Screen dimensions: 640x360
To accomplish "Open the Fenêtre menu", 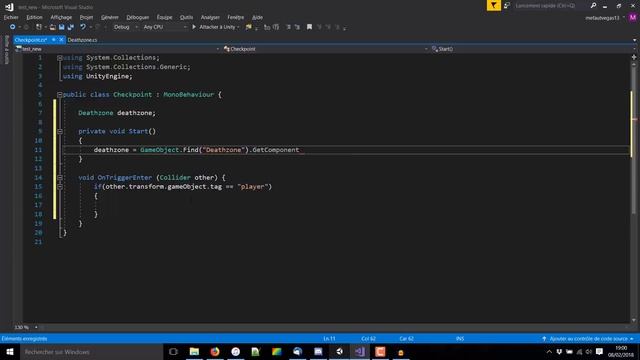I will pyautogui.click(x=236, y=17).
